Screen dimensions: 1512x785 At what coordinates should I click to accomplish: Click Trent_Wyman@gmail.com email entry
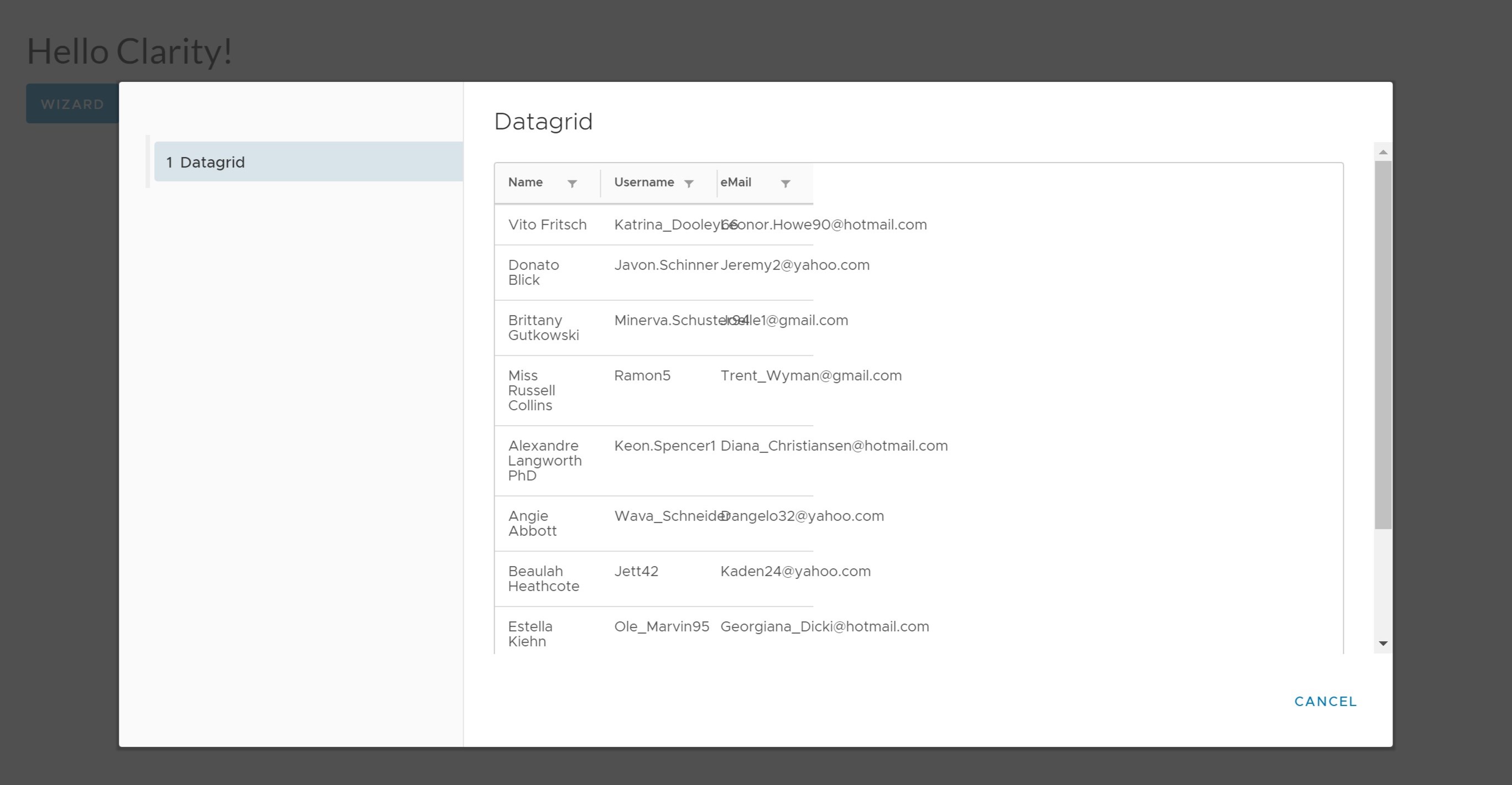(x=812, y=375)
